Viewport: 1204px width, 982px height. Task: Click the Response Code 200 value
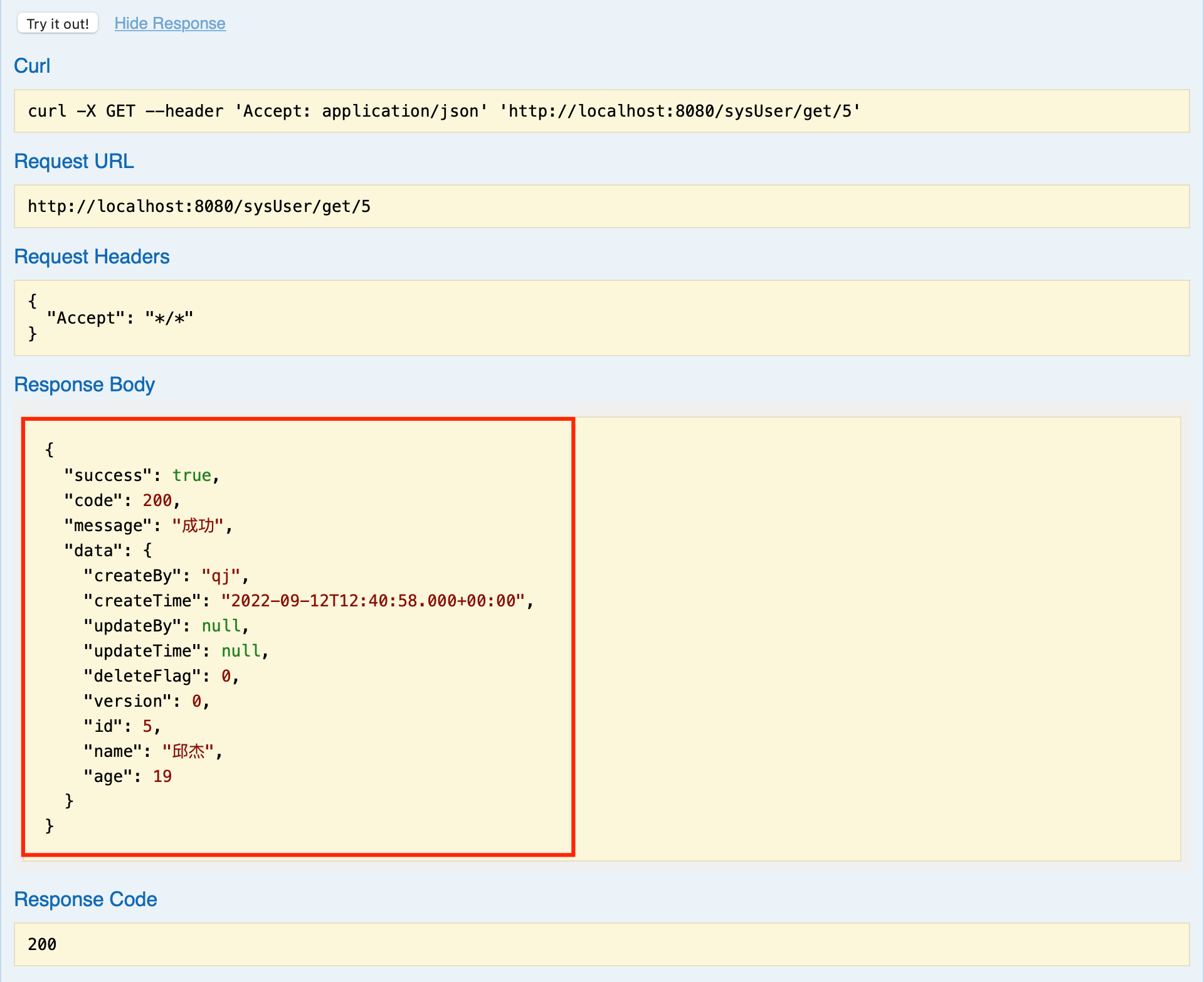click(x=43, y=944)
